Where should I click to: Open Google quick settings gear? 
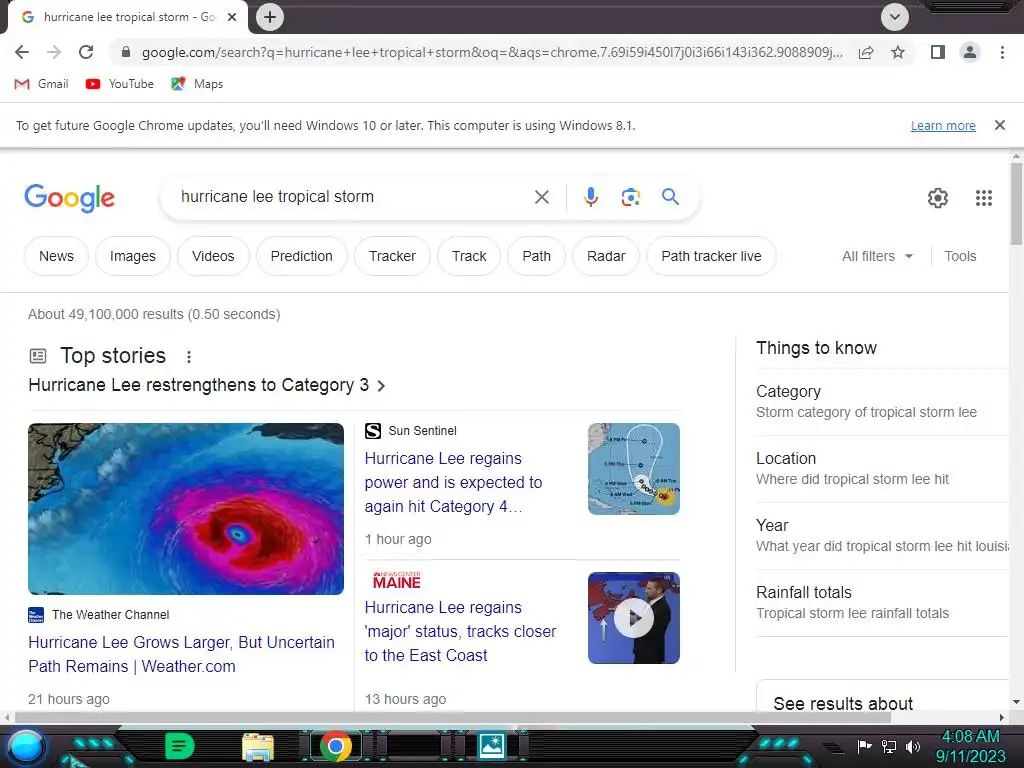click(938, 198)
